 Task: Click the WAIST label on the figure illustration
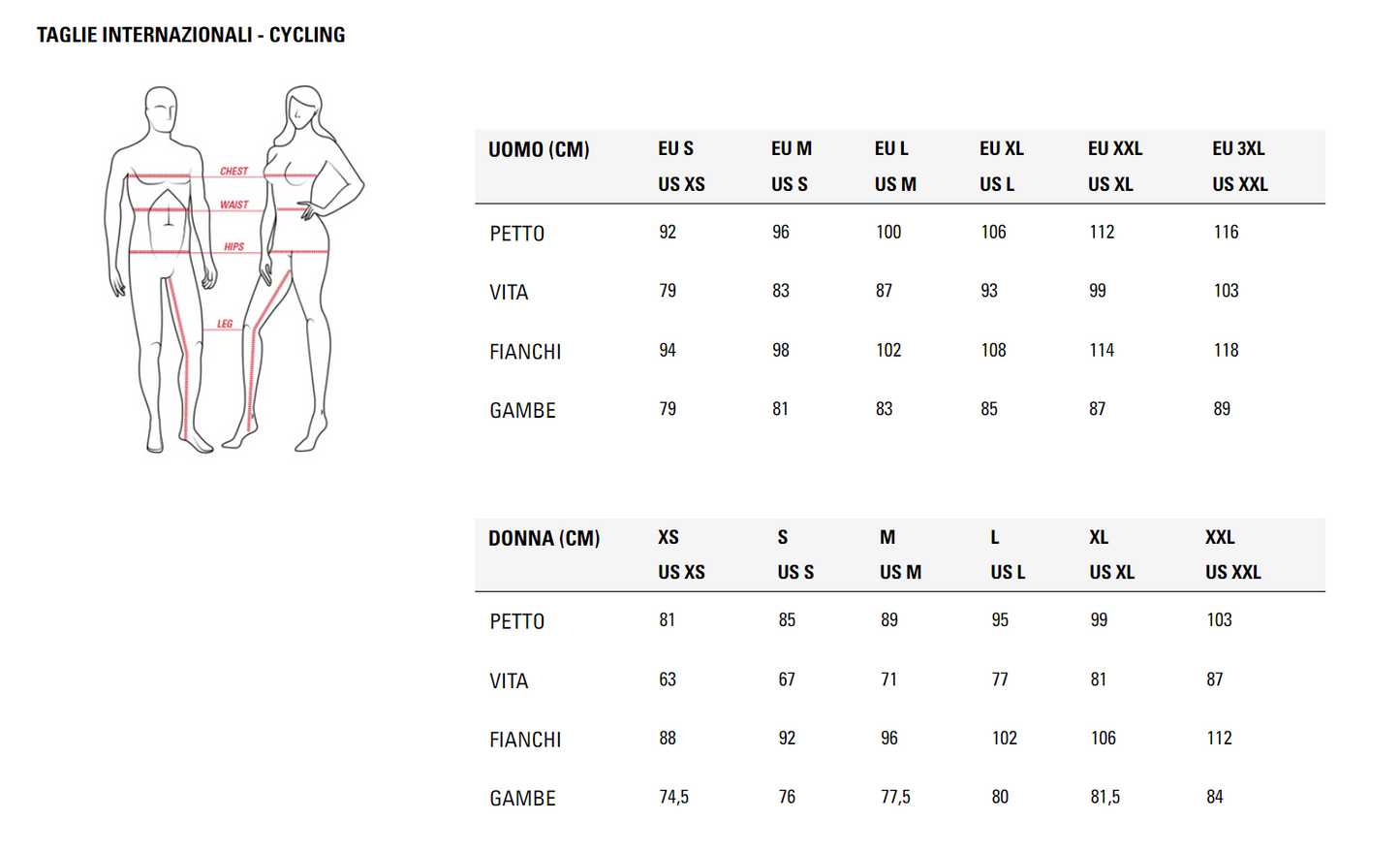pos(233,205)
